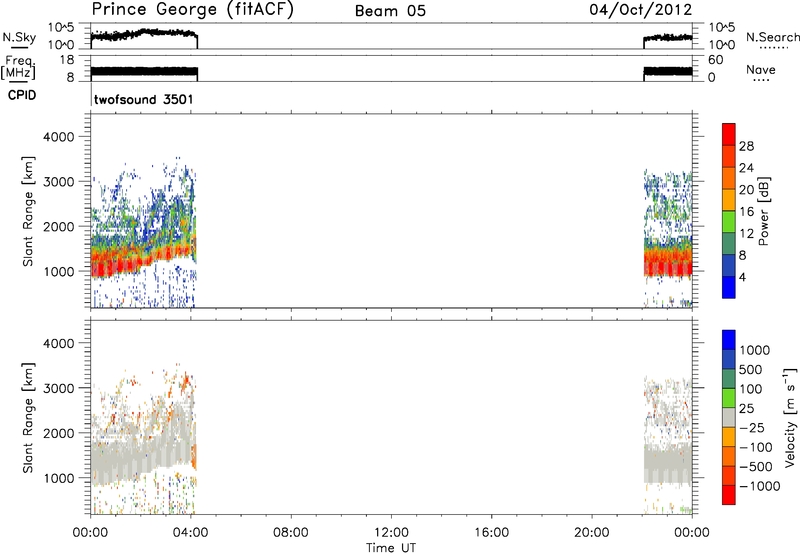Select the red bottom velocity colorbar swatch
The width and height of the screenshot is (800, 554).
click(729, 495)
